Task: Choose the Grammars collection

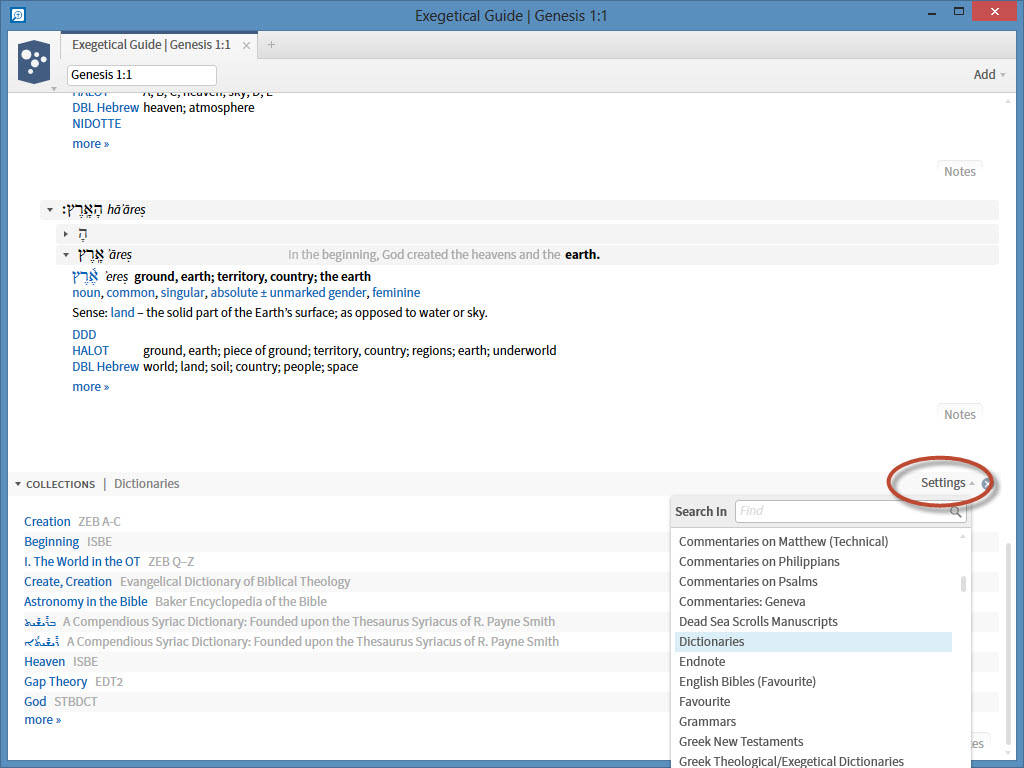Action: 707,722
